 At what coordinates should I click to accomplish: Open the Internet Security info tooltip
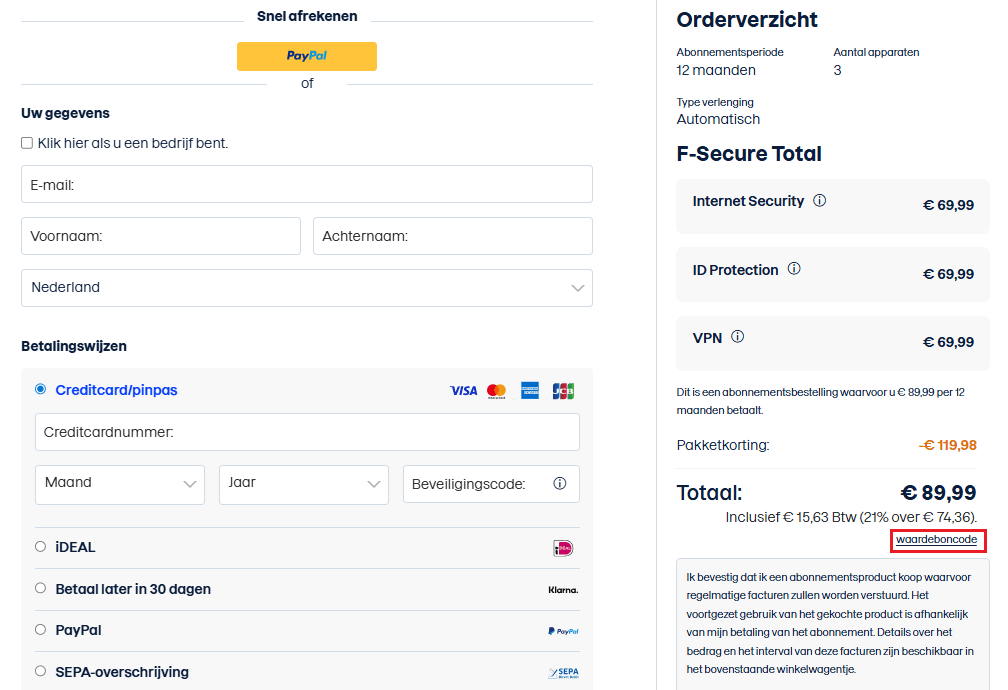(819, 200)
